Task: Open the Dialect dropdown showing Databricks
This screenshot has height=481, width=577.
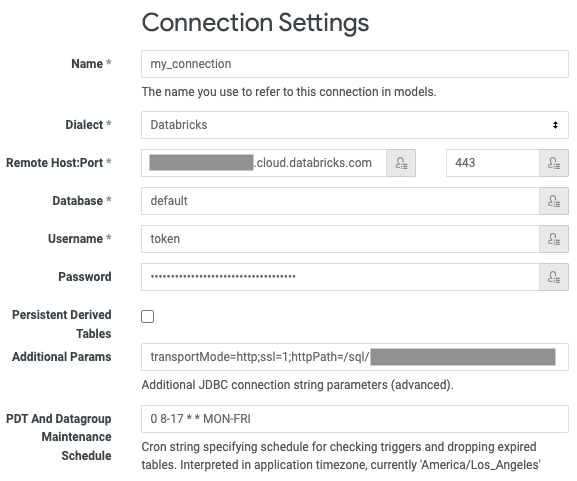Action: [355, 125]
